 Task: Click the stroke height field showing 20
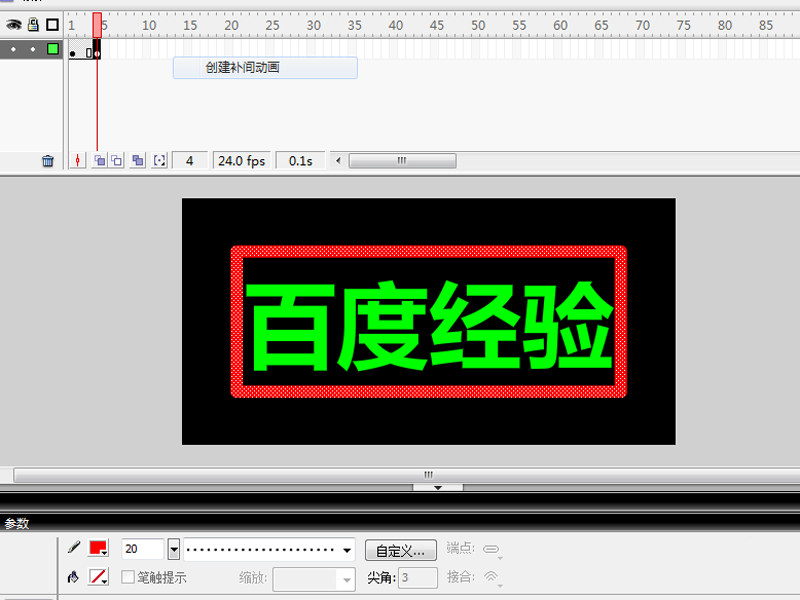(x=142, y=549)
